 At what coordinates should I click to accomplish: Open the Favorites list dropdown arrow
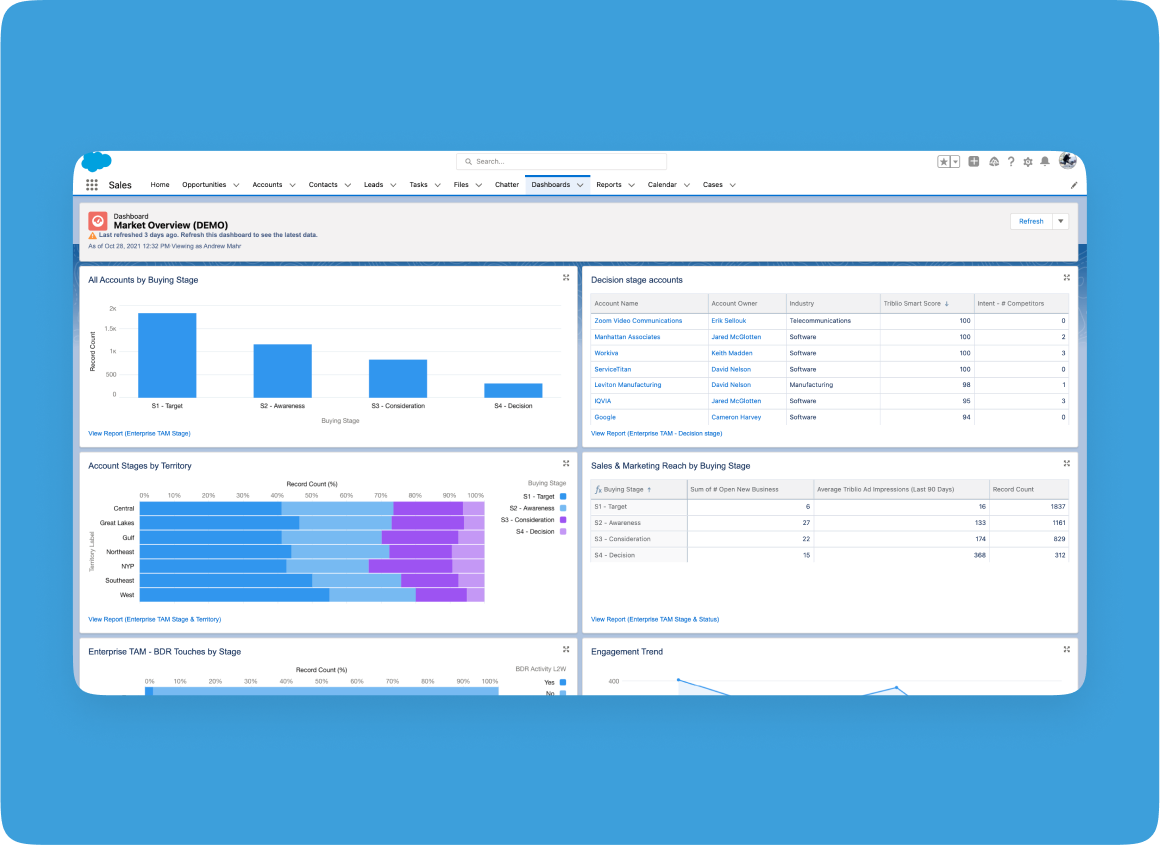click(x=955, y=161)
